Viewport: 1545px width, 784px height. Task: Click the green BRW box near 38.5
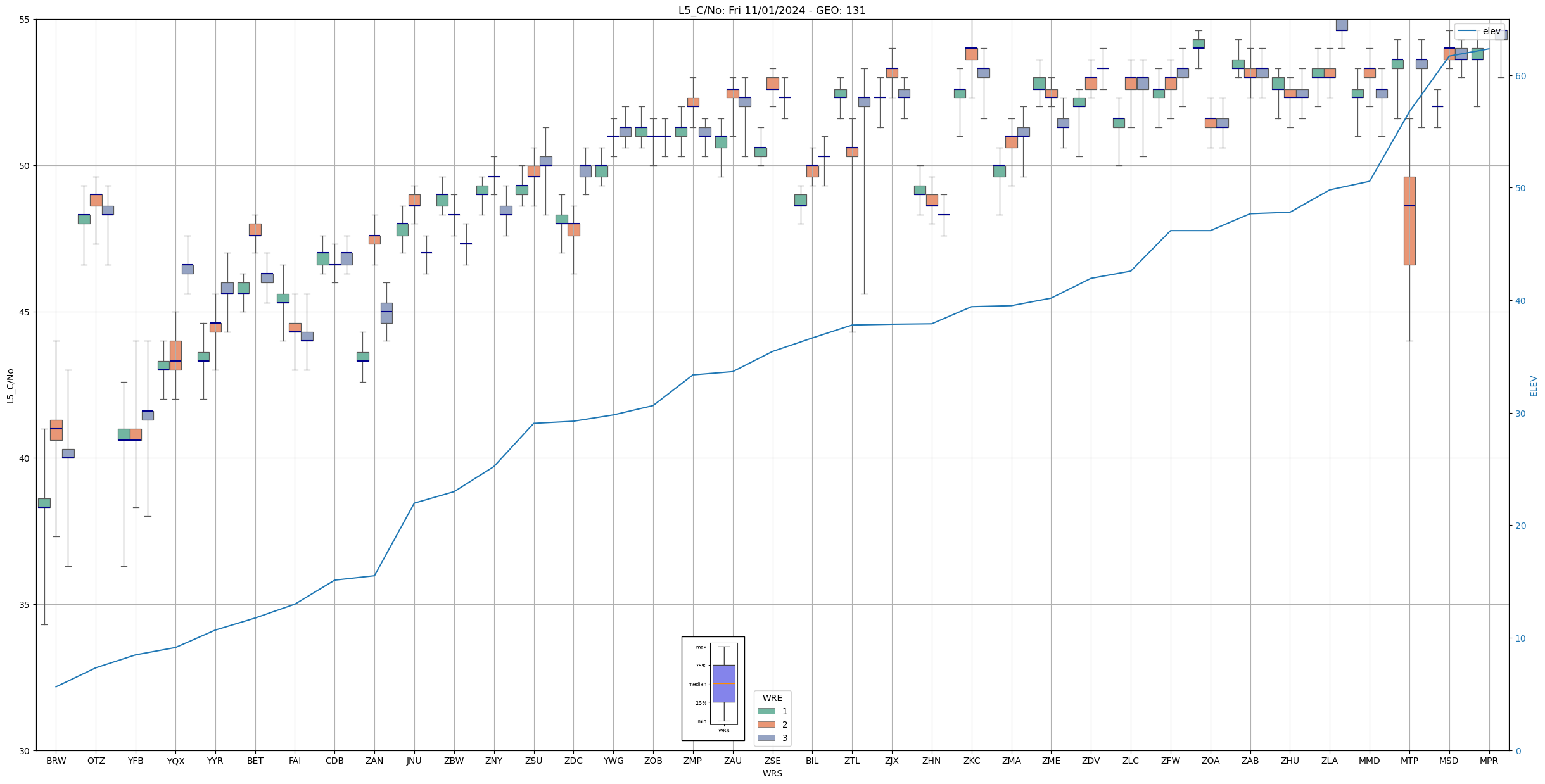[x=44, y=503]
